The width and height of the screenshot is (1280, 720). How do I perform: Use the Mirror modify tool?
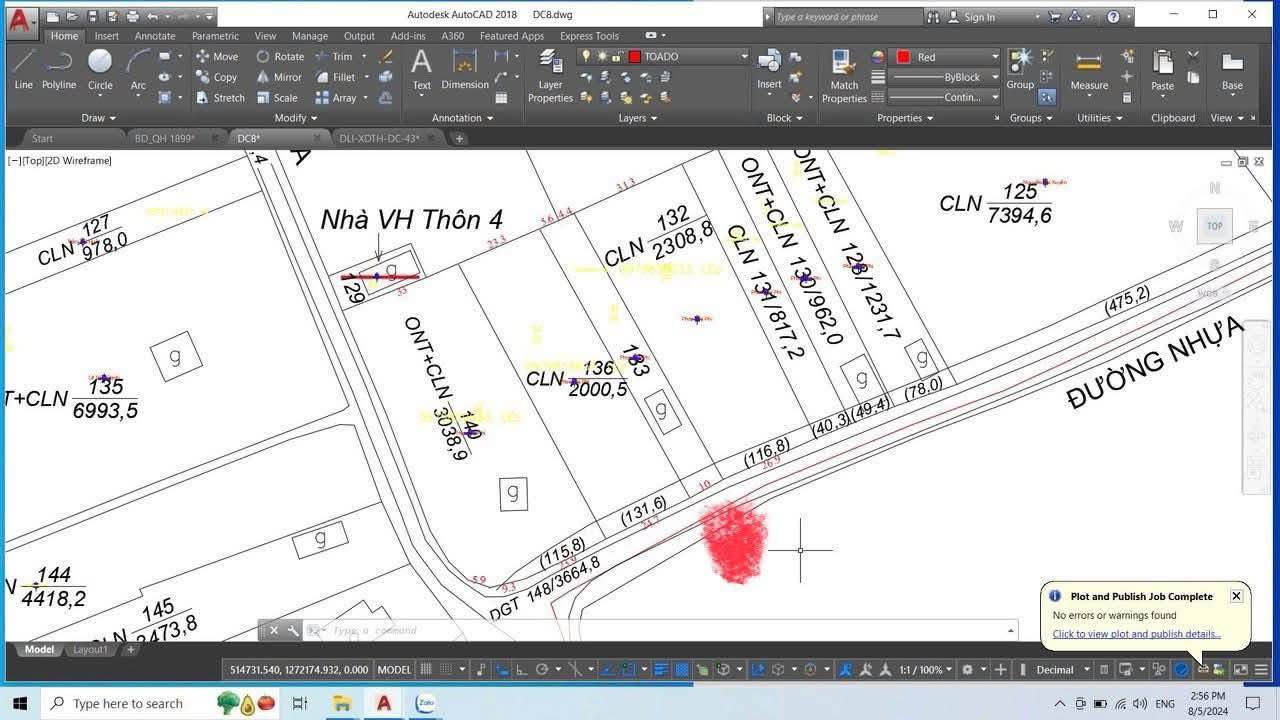point(282,77)
